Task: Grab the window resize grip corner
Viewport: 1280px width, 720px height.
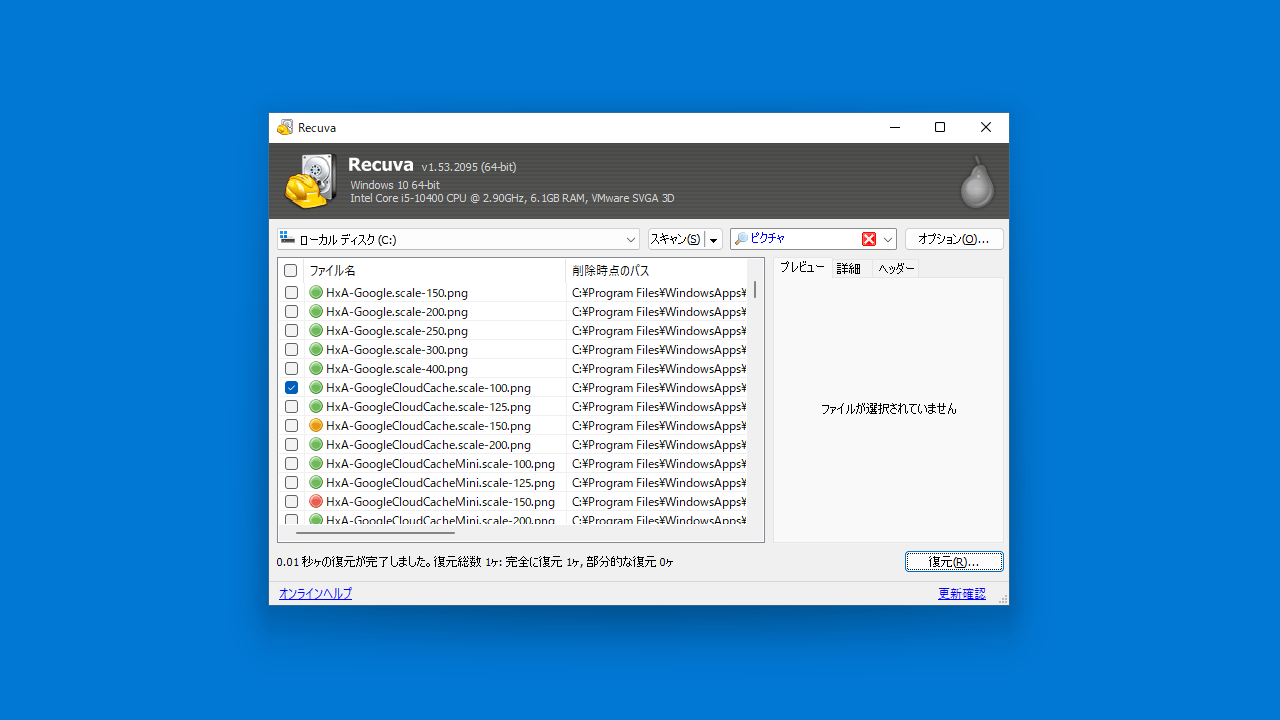Action: click(x=1003, y=599)
